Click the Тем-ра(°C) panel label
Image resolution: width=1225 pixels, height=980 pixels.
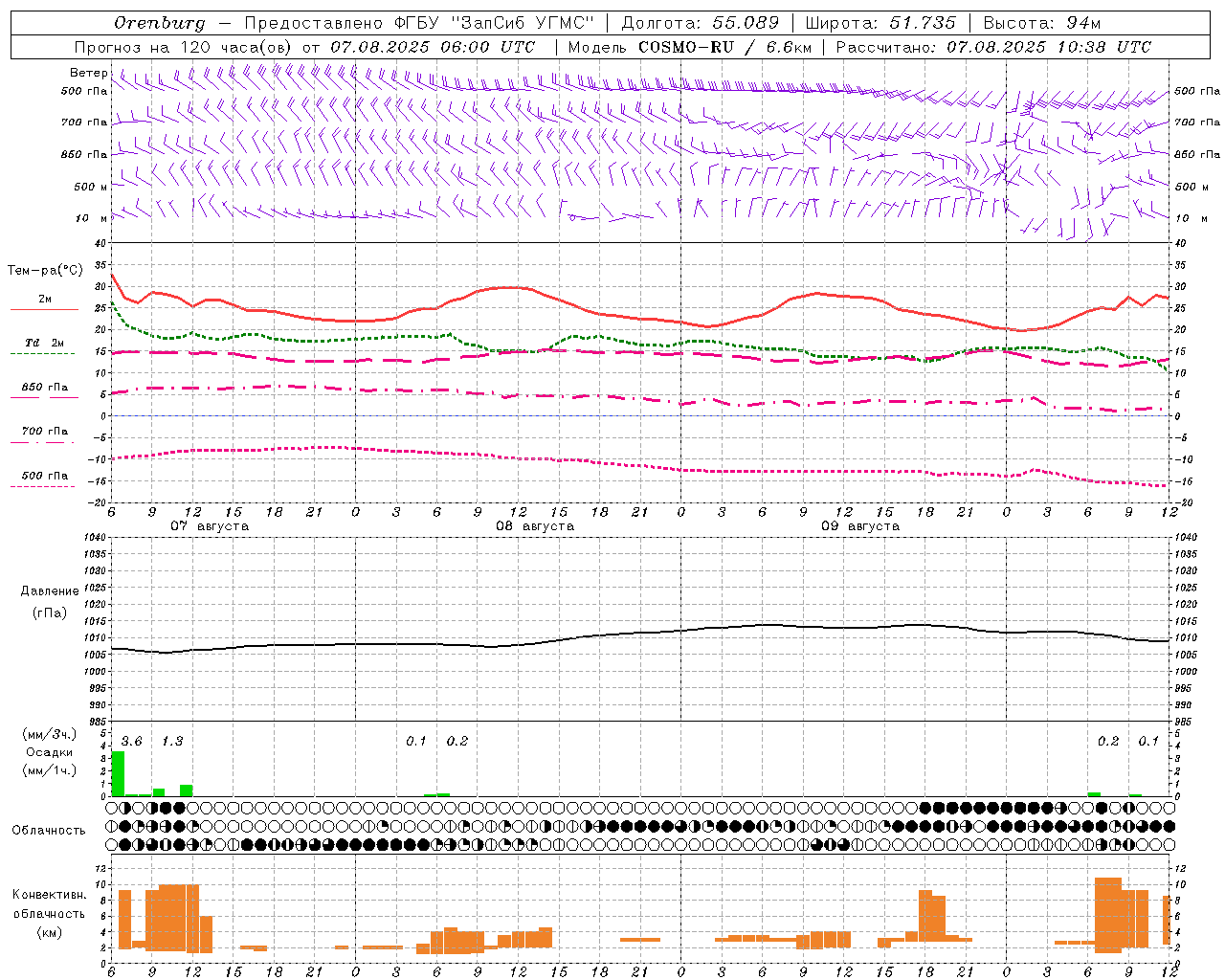pos(45,271)
